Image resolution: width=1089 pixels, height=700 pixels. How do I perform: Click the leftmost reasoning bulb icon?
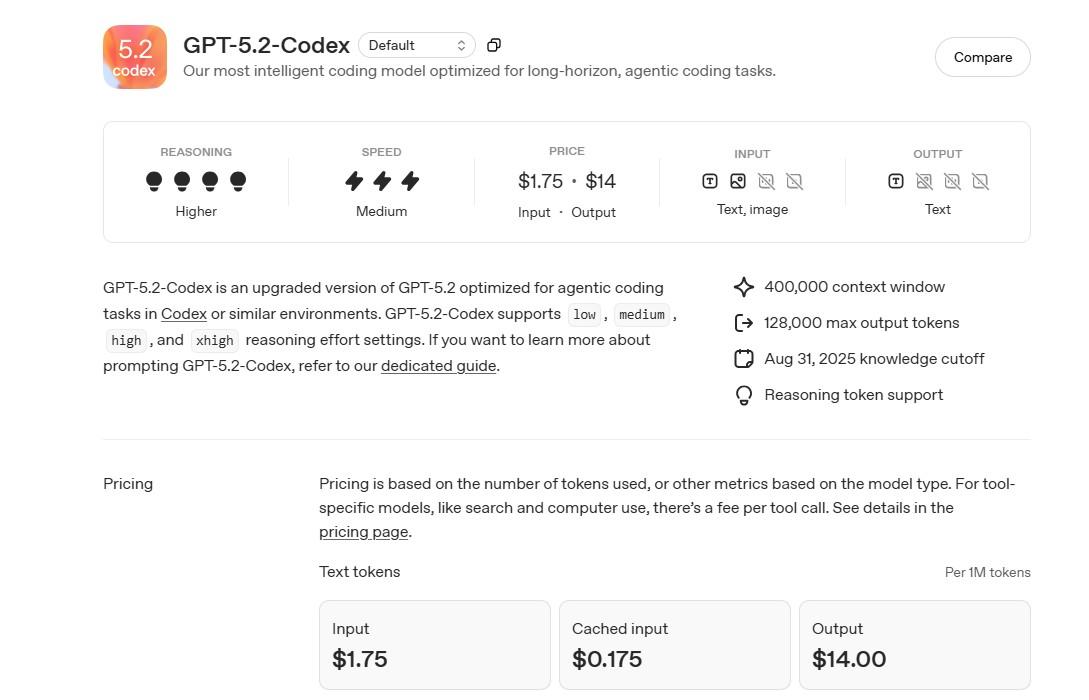[154, 181]
